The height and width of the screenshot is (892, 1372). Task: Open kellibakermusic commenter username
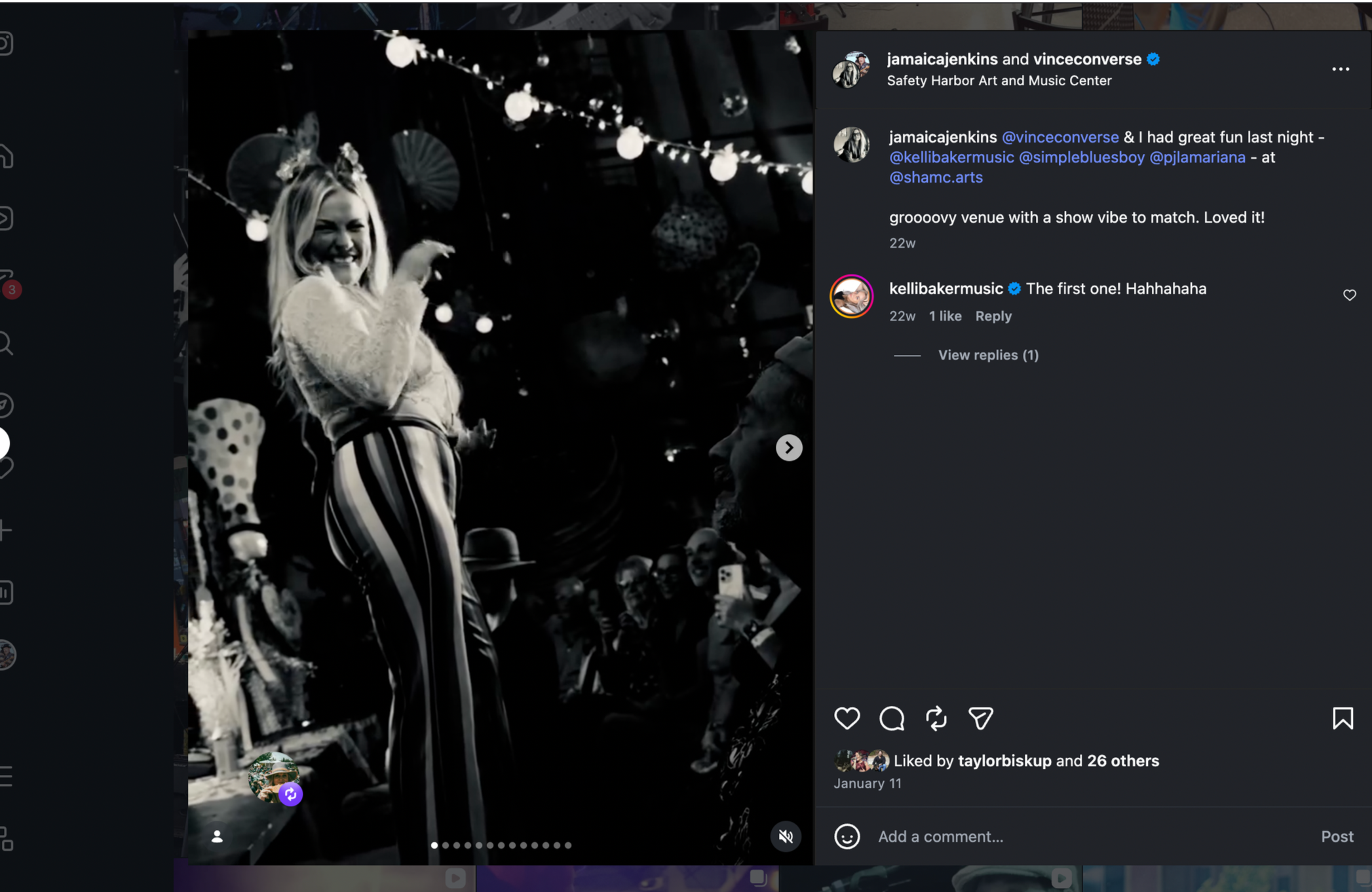[946, 289]
